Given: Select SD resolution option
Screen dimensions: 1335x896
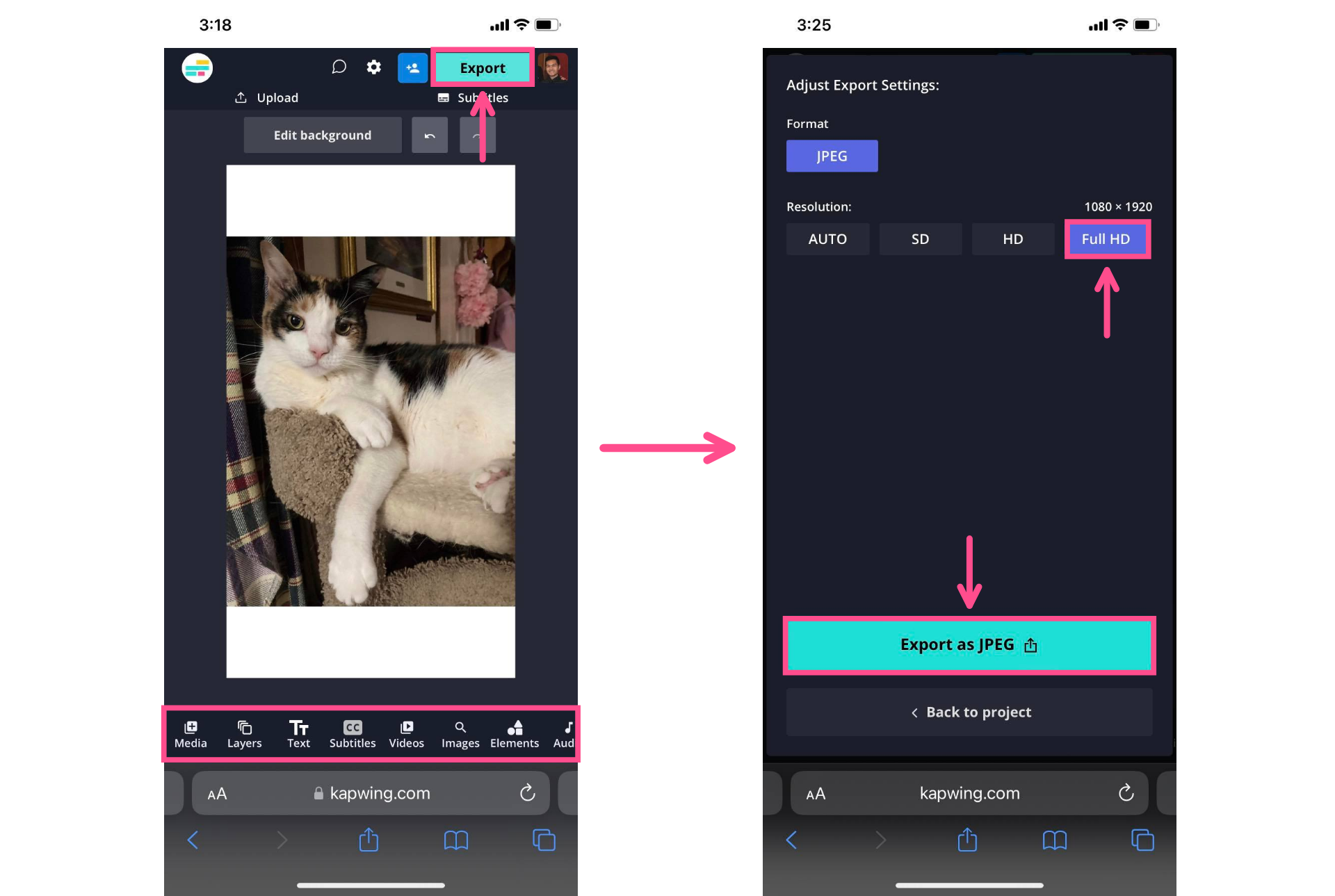Looking at the screenshot, I should coord(920,238).
